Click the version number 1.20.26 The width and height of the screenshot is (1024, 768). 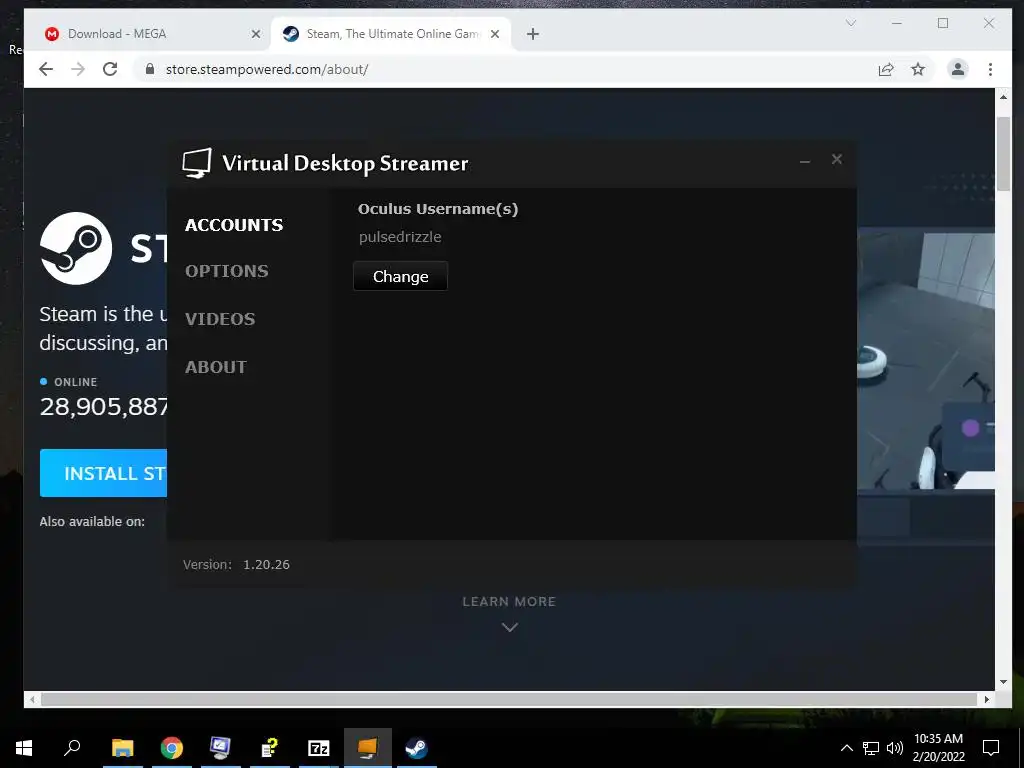(266, 564)
